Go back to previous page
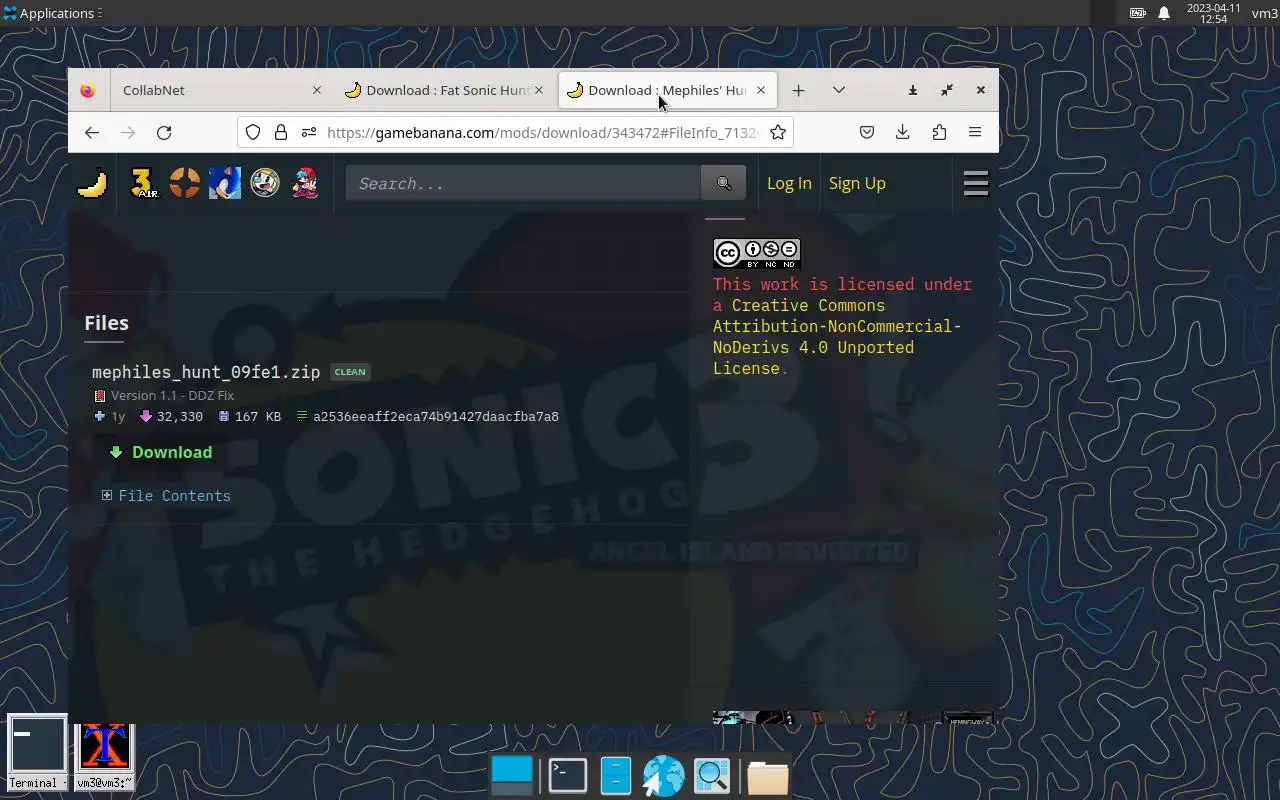This screenshot has height=800, width=1280. 92,132
